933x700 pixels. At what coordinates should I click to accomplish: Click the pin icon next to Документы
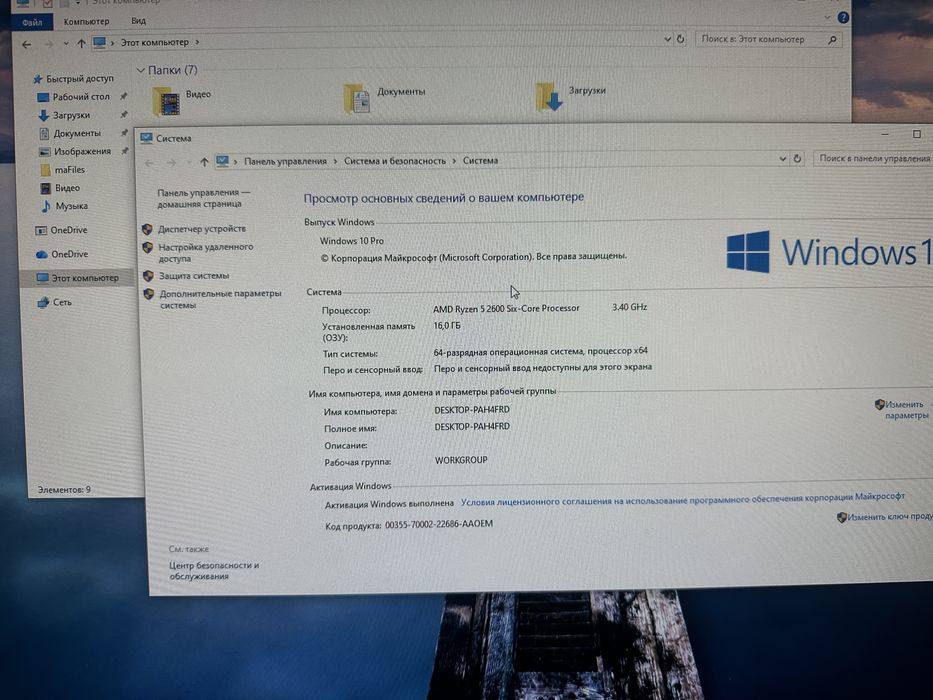coord(124,133)
